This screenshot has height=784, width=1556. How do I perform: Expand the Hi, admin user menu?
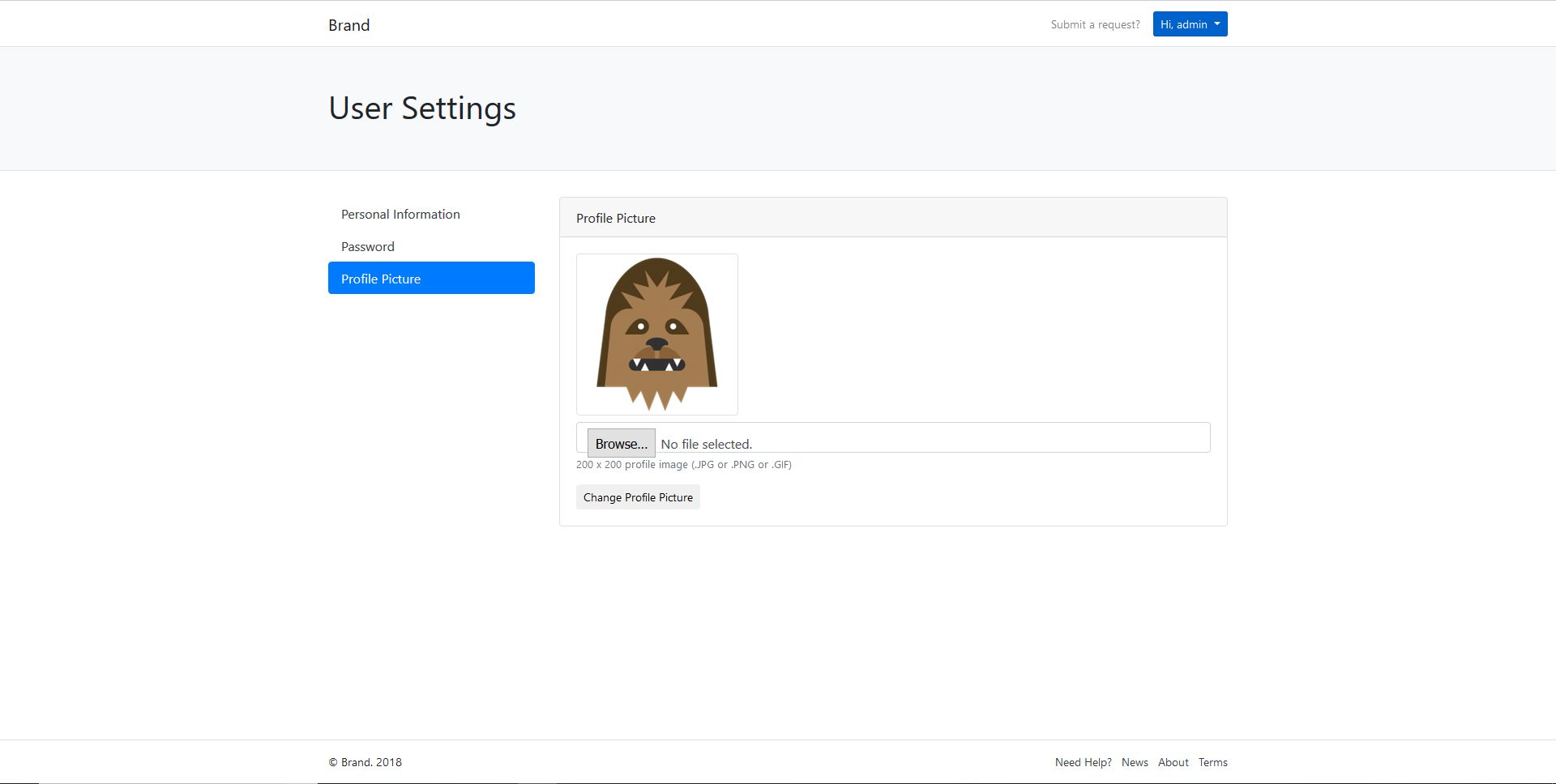coord(1183,24)
